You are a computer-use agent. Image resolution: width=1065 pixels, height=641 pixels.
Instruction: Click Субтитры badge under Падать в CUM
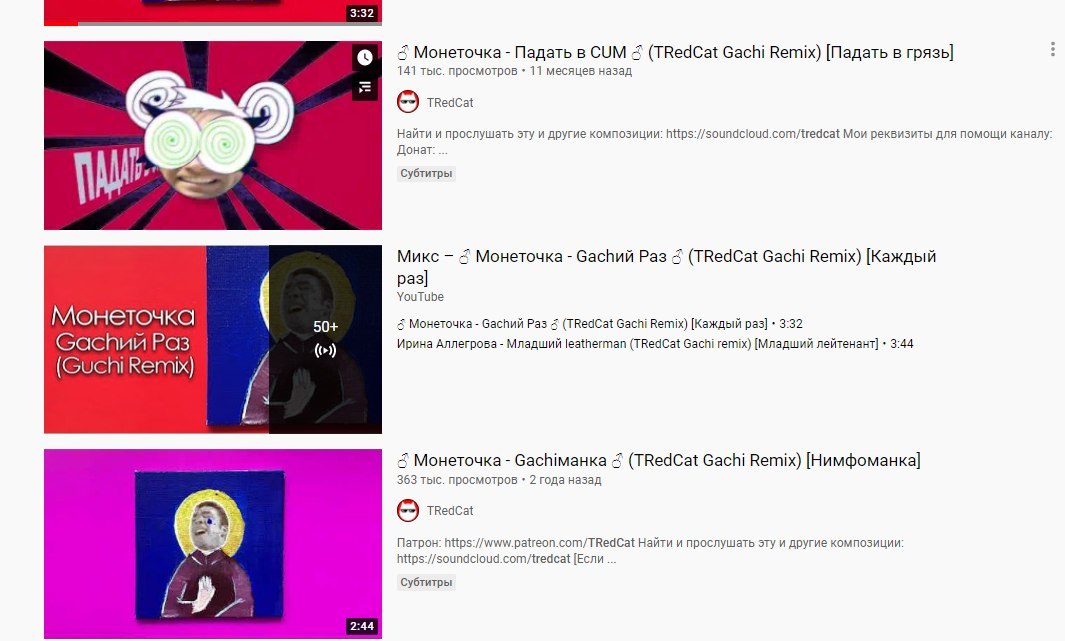426,173
